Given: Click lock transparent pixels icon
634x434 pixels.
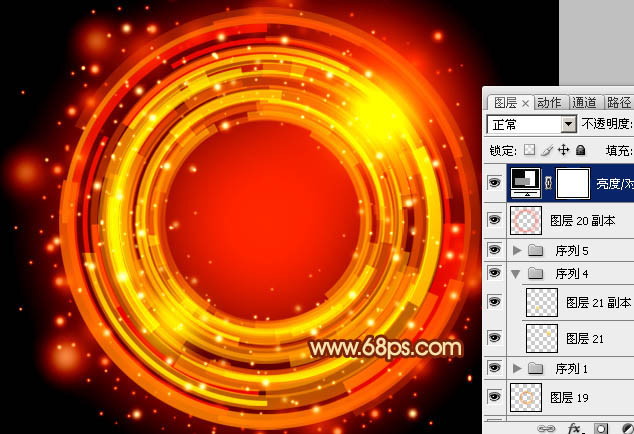Looking at the screenshot, I should pos(530,150).
